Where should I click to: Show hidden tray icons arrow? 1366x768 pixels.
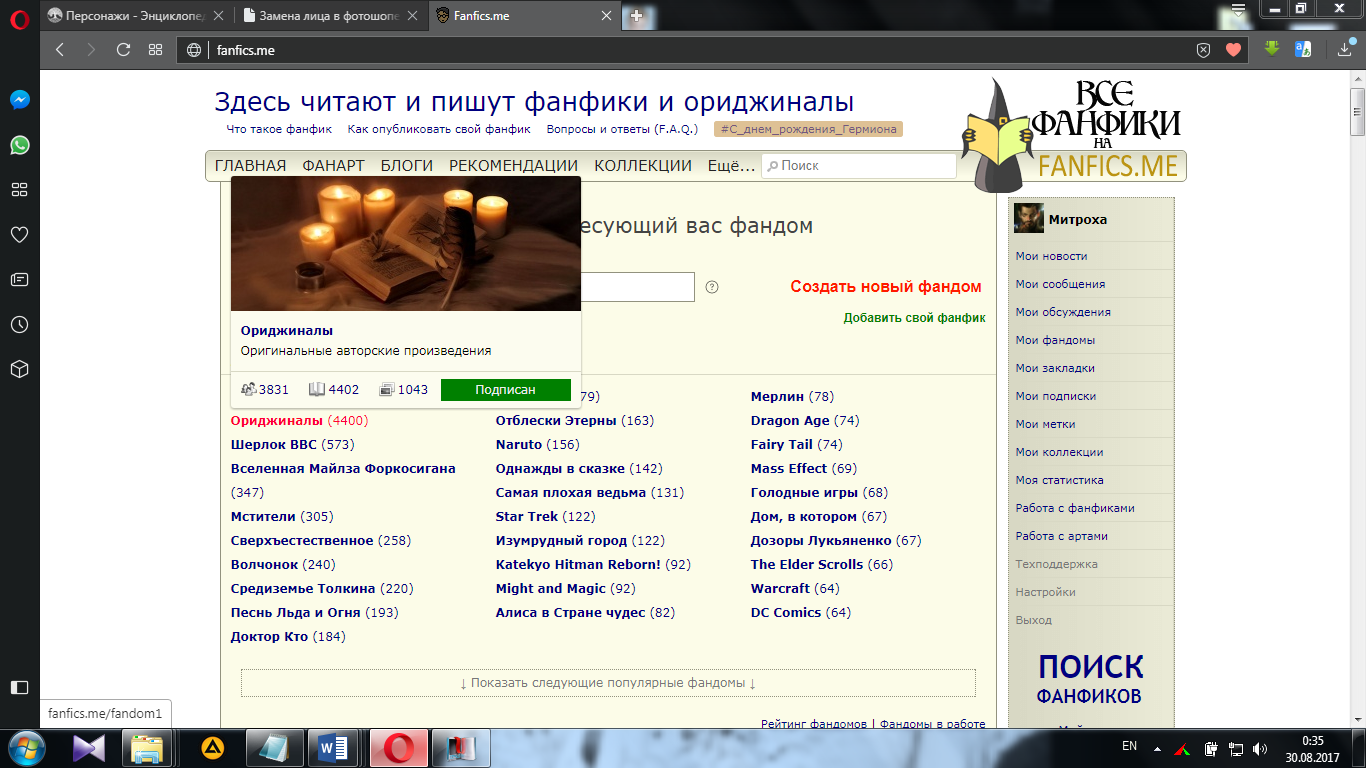(x=1158, y=747)
